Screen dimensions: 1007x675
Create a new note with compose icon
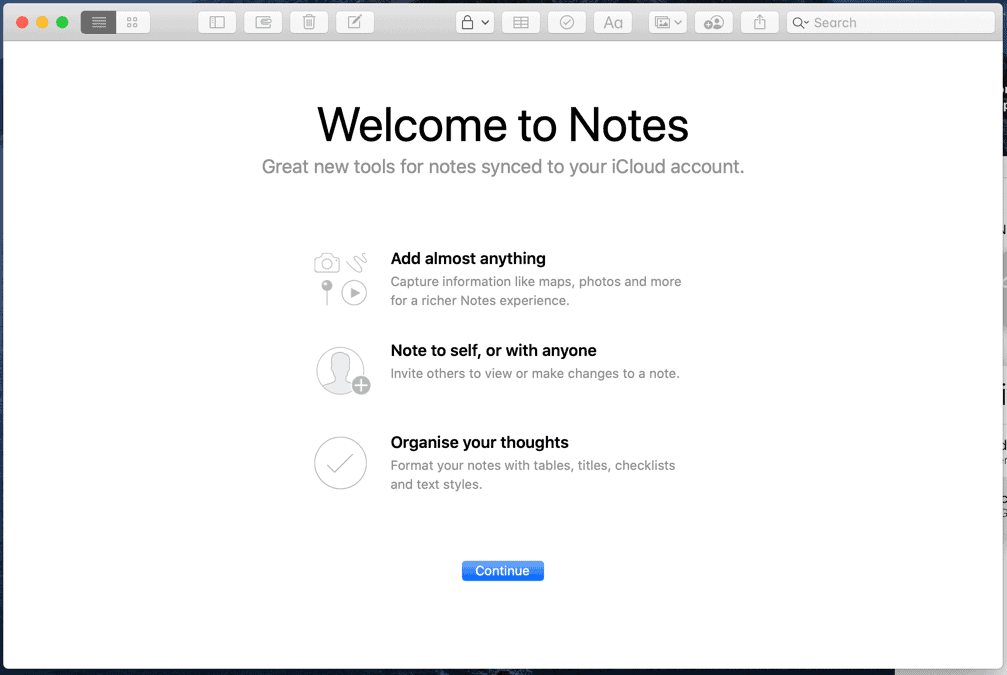click(x=355, y=22)
